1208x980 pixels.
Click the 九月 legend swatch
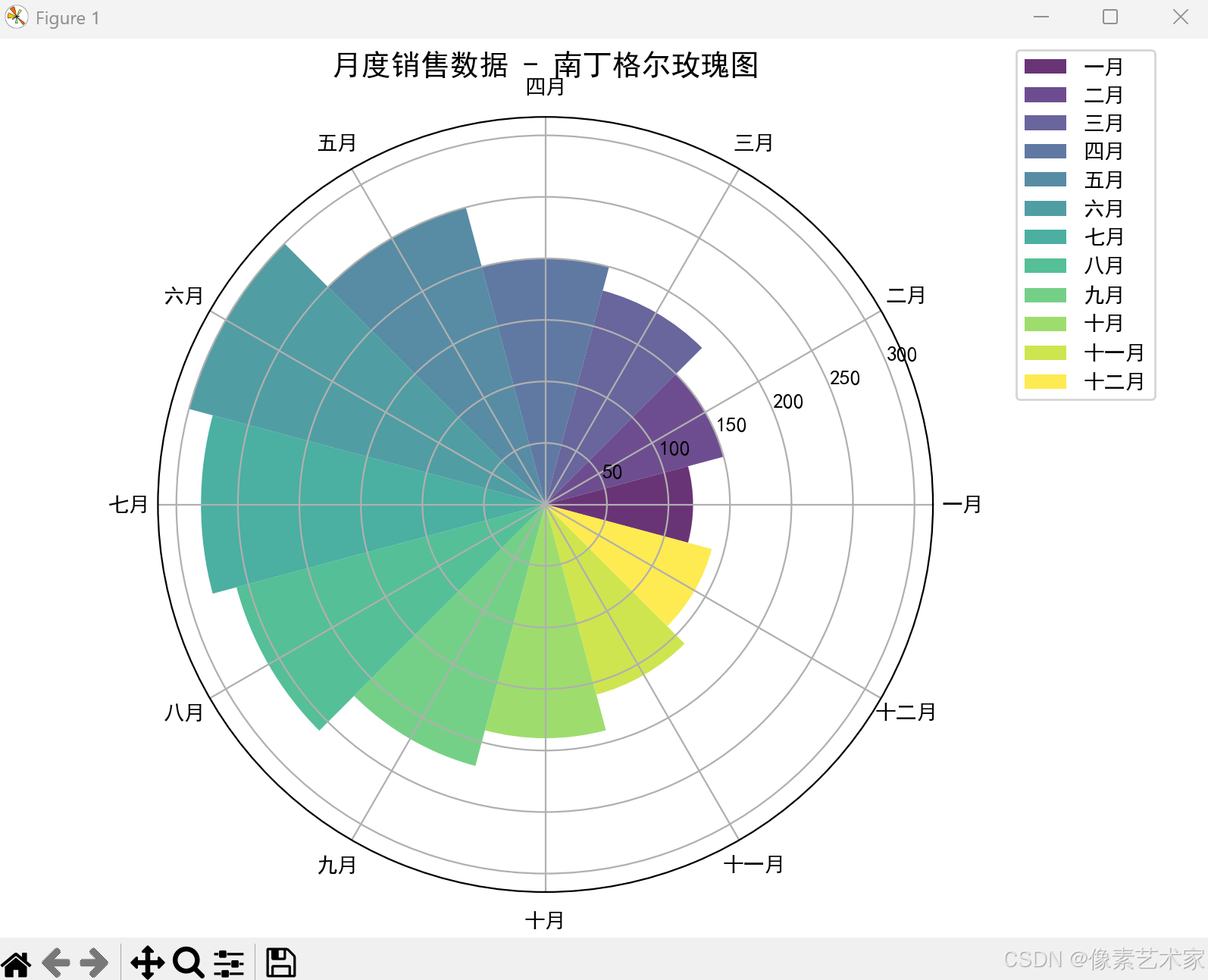click(1045, 295)
